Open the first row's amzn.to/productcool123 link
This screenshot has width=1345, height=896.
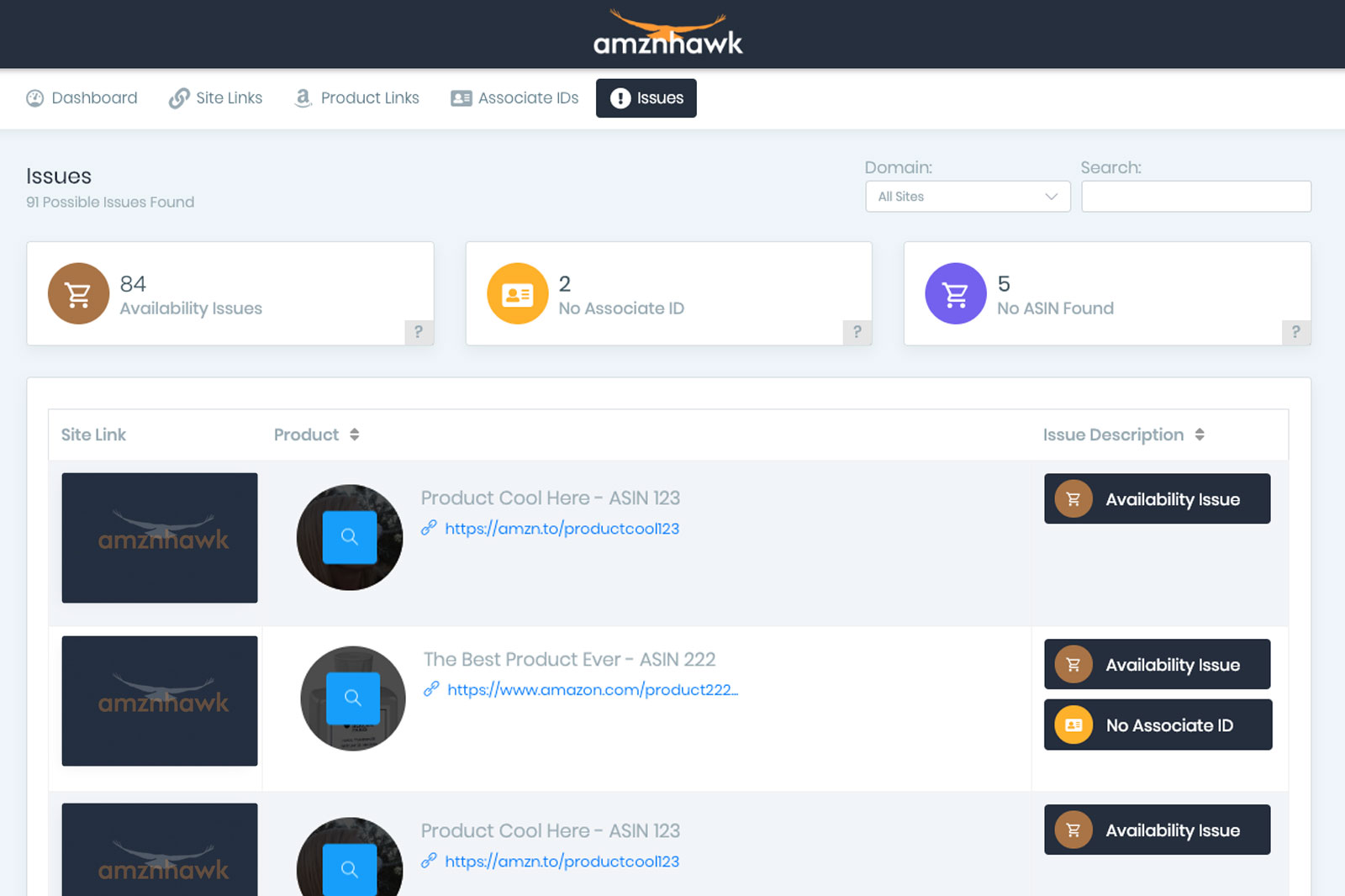pos(562,529)
